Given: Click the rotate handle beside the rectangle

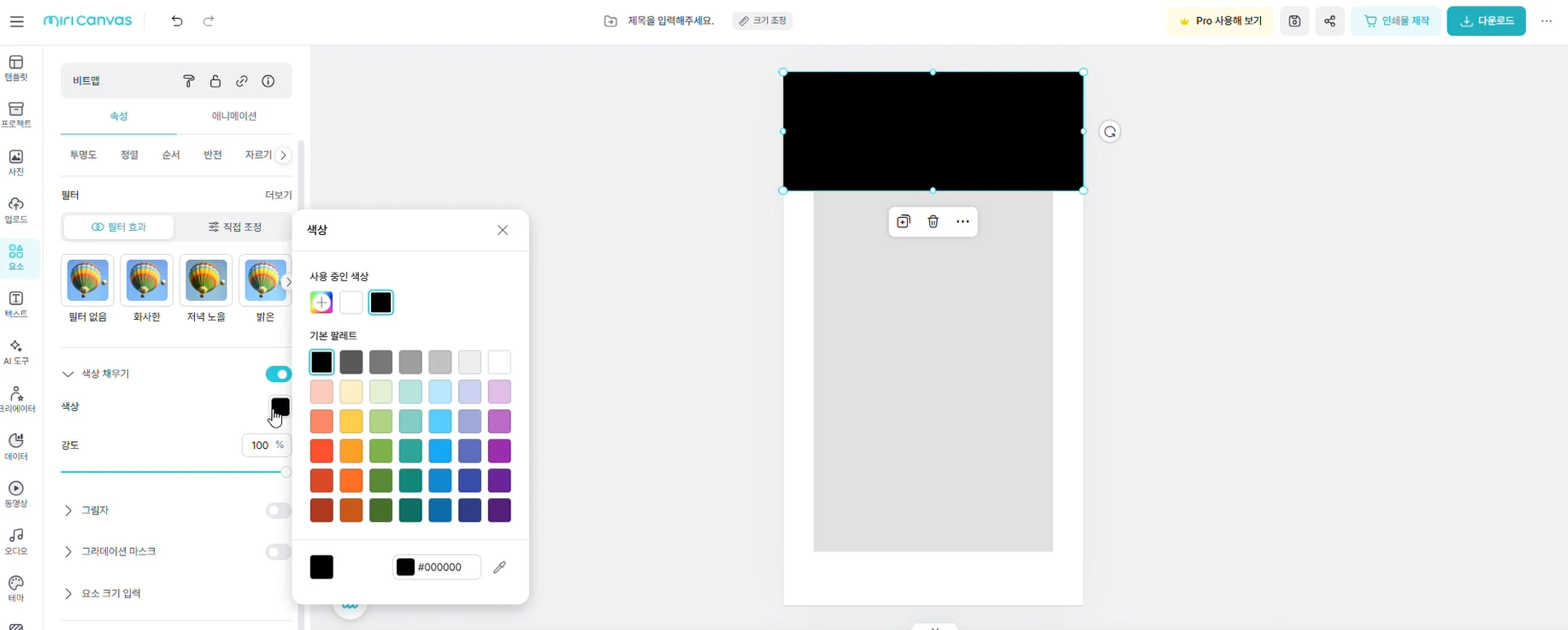Looking at the screenshot, I should pos(1109,132).
